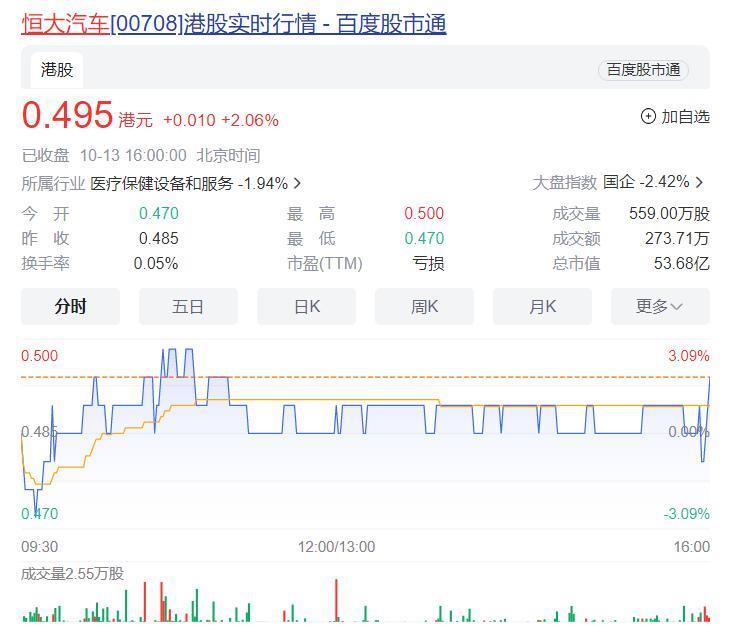Click the 加自选 label to add the stock to favorites
The image size is (755, 639).
[x=685, y=117]
